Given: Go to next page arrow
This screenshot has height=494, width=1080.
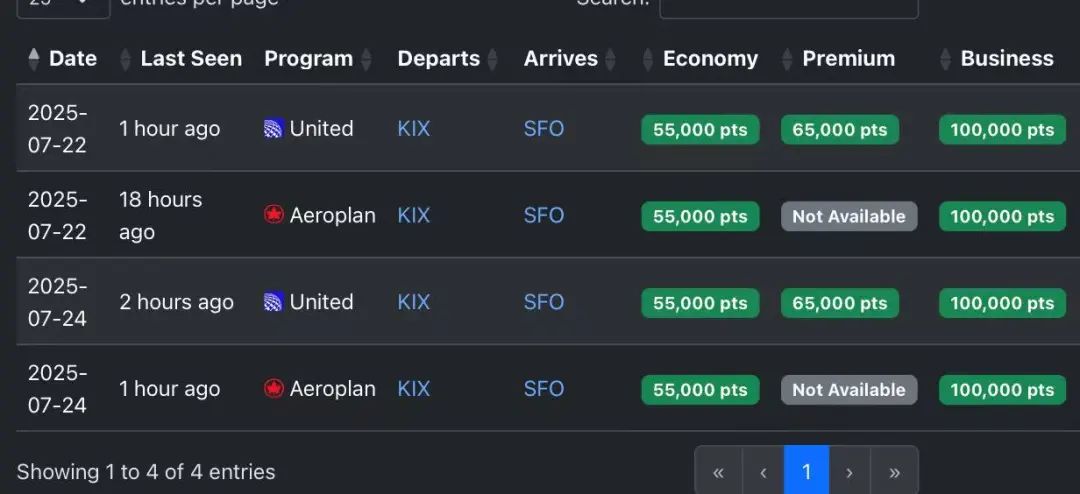Looking at the screenshot, I should 850,471.
